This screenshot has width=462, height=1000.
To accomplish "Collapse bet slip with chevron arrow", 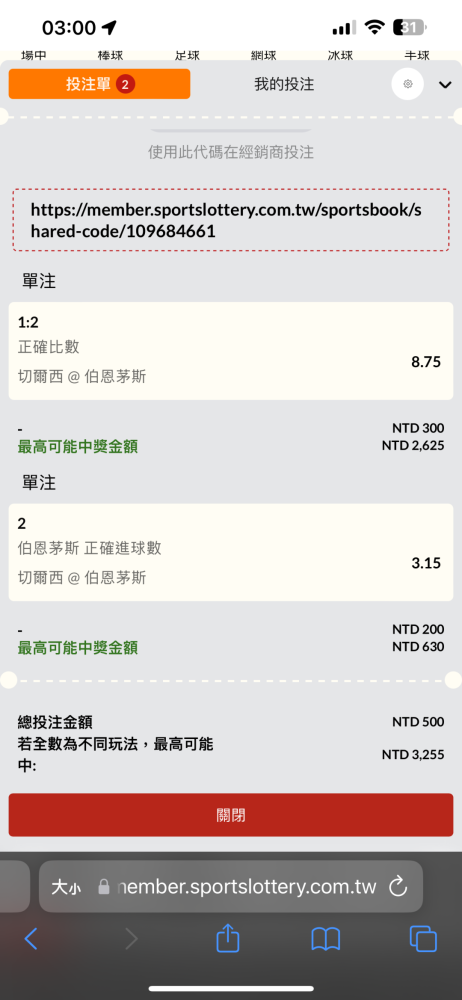I will click(x=445, y=85).
